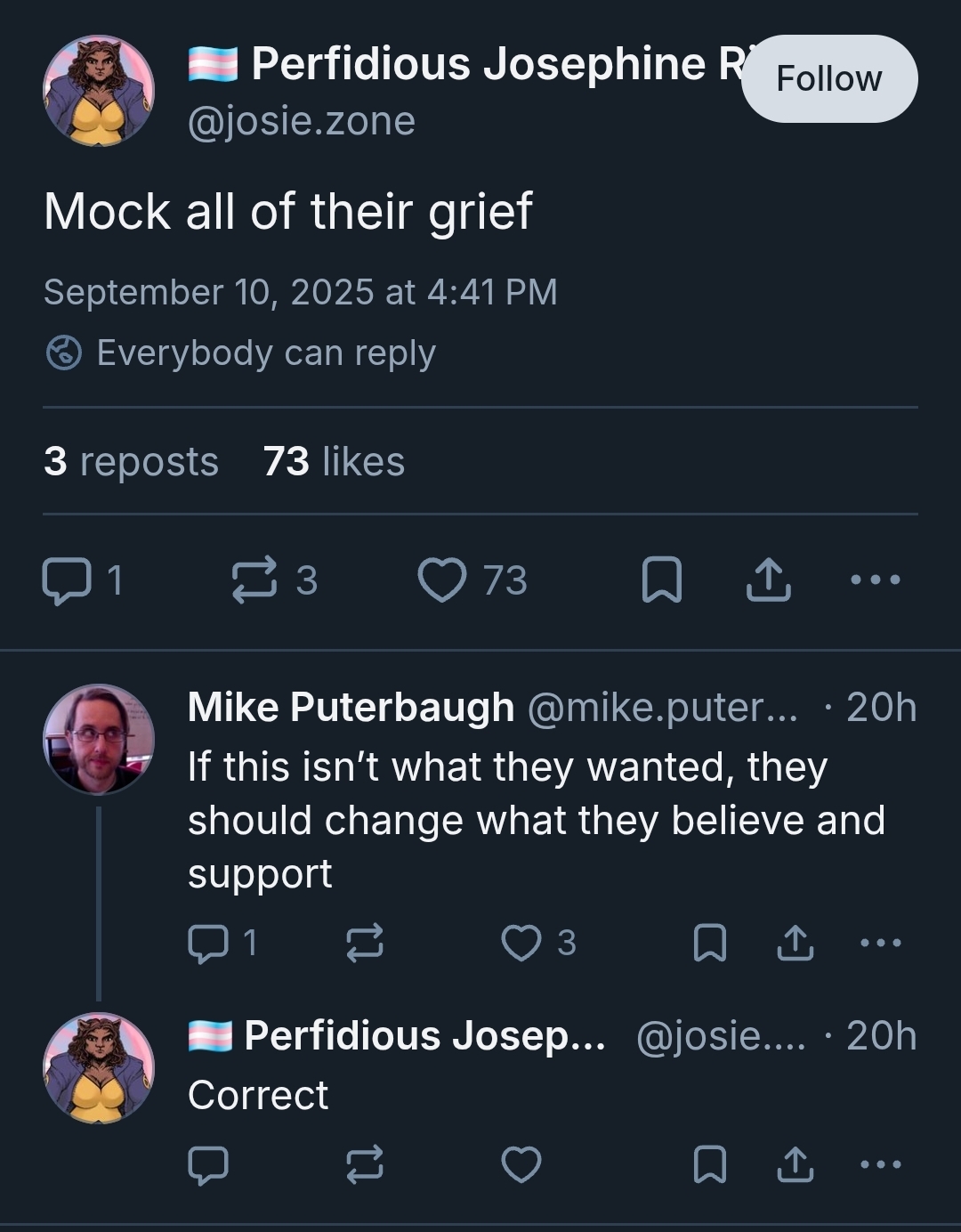Open the @josie.zone handle at the top
Screen dimensions: 961x1232
pyautogui.click(x=302, y=121)
